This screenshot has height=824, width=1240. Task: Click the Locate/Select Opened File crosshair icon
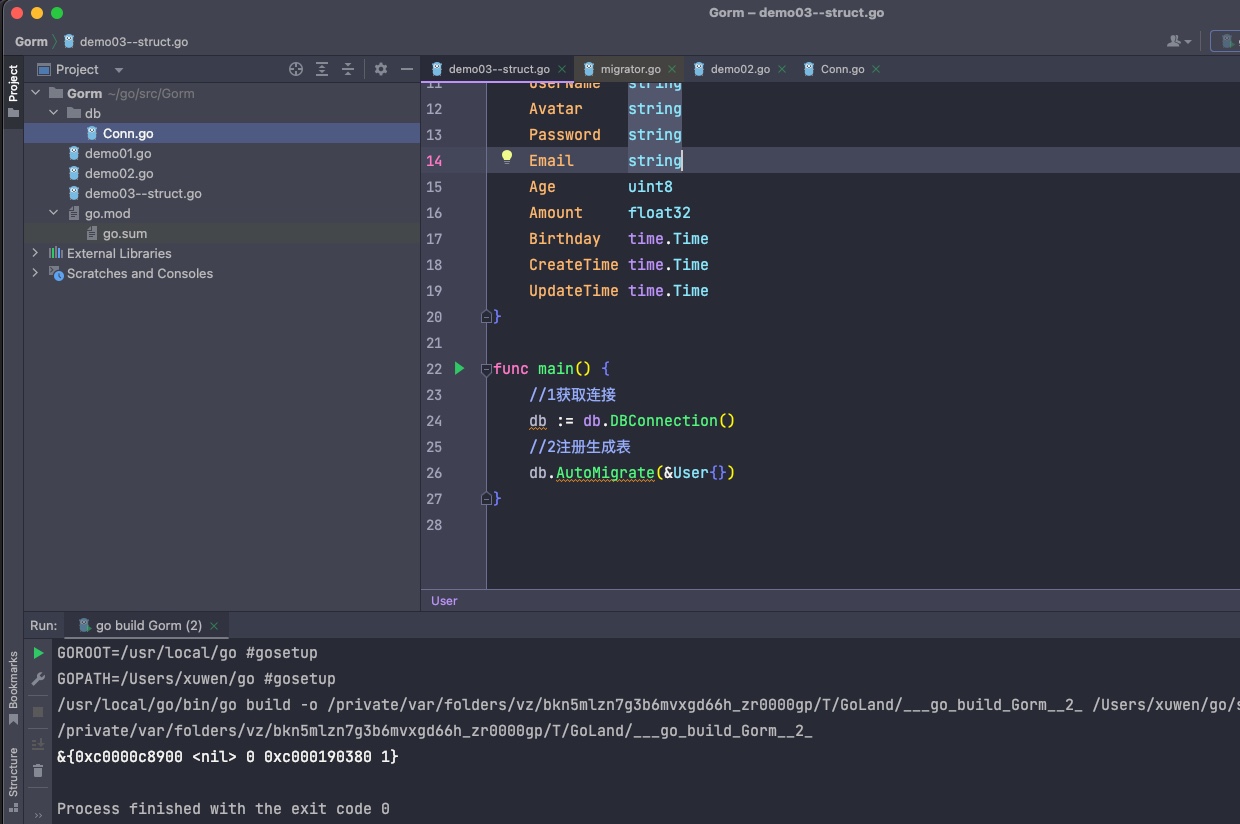click(x=296, y=69)
